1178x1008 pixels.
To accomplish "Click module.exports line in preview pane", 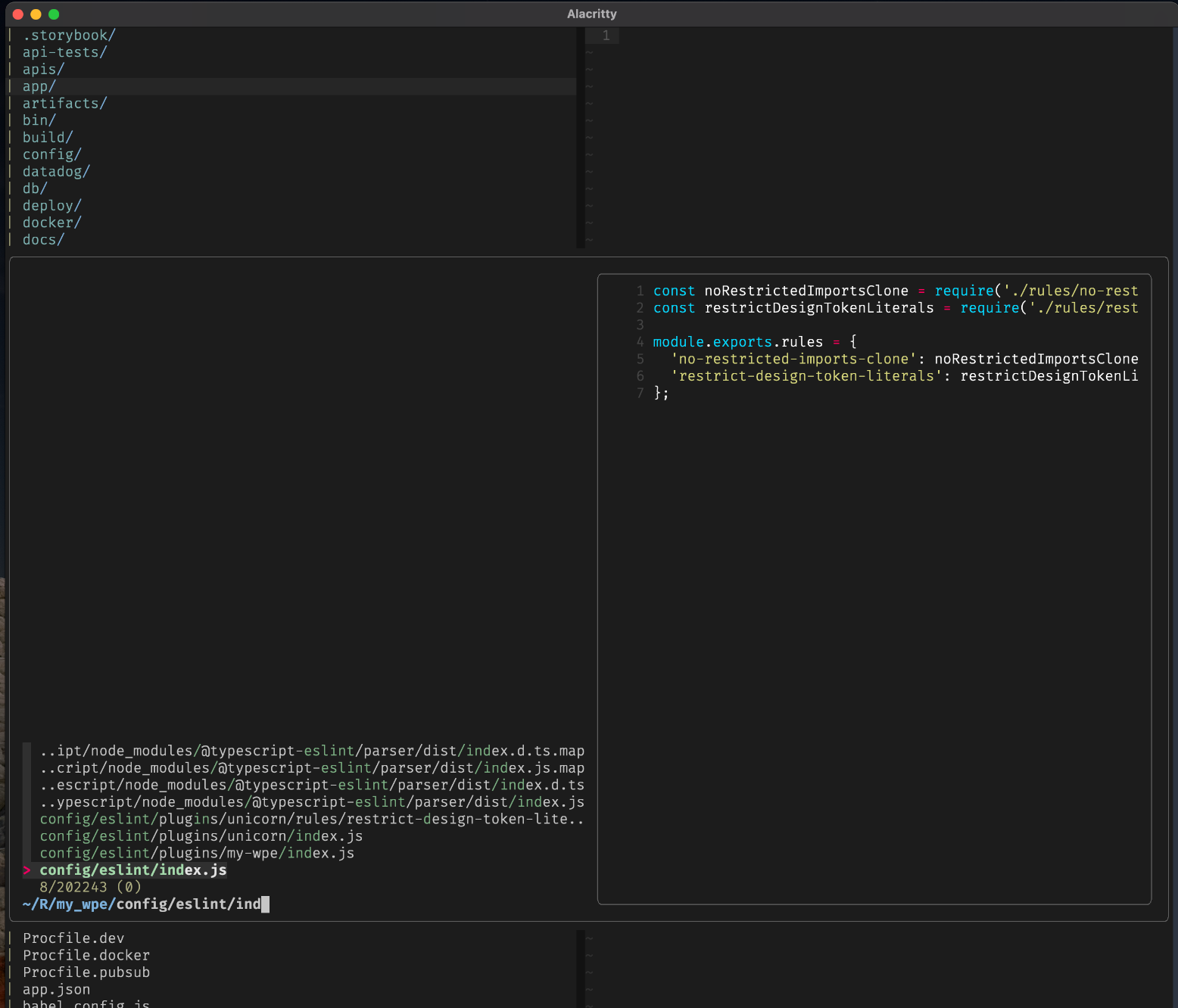I will (754, 342).
